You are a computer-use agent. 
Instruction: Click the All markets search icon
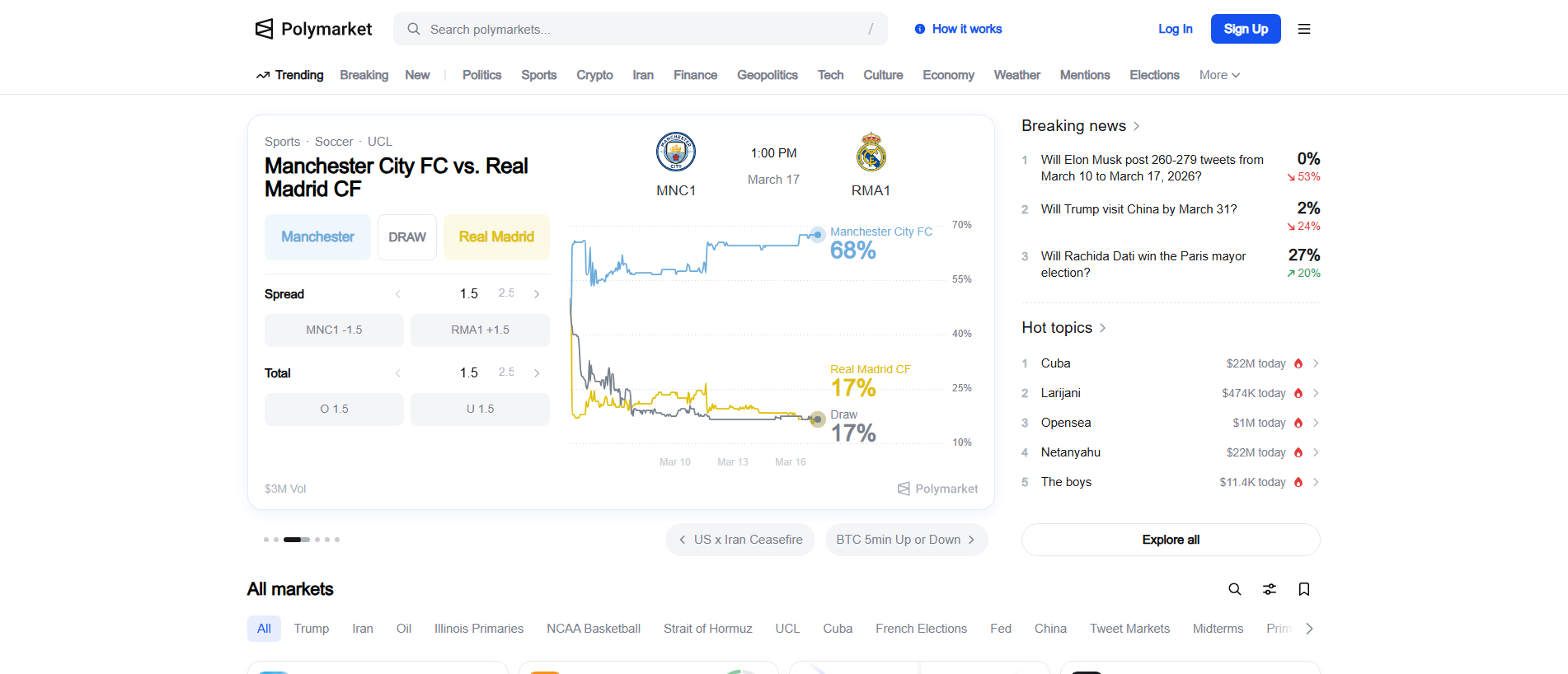(x=1235, y=589)
